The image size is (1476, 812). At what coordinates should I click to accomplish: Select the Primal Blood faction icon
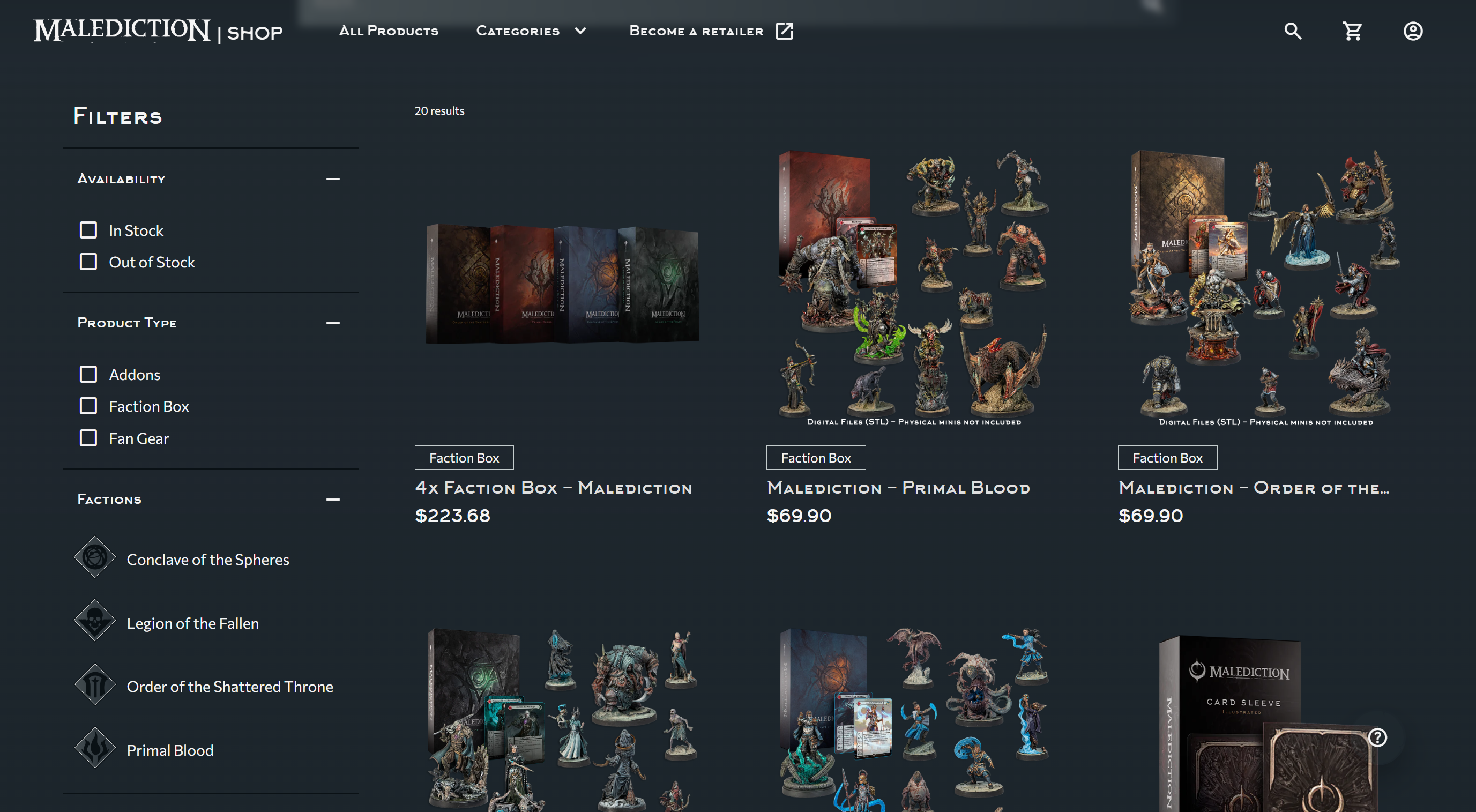[96, 749]
